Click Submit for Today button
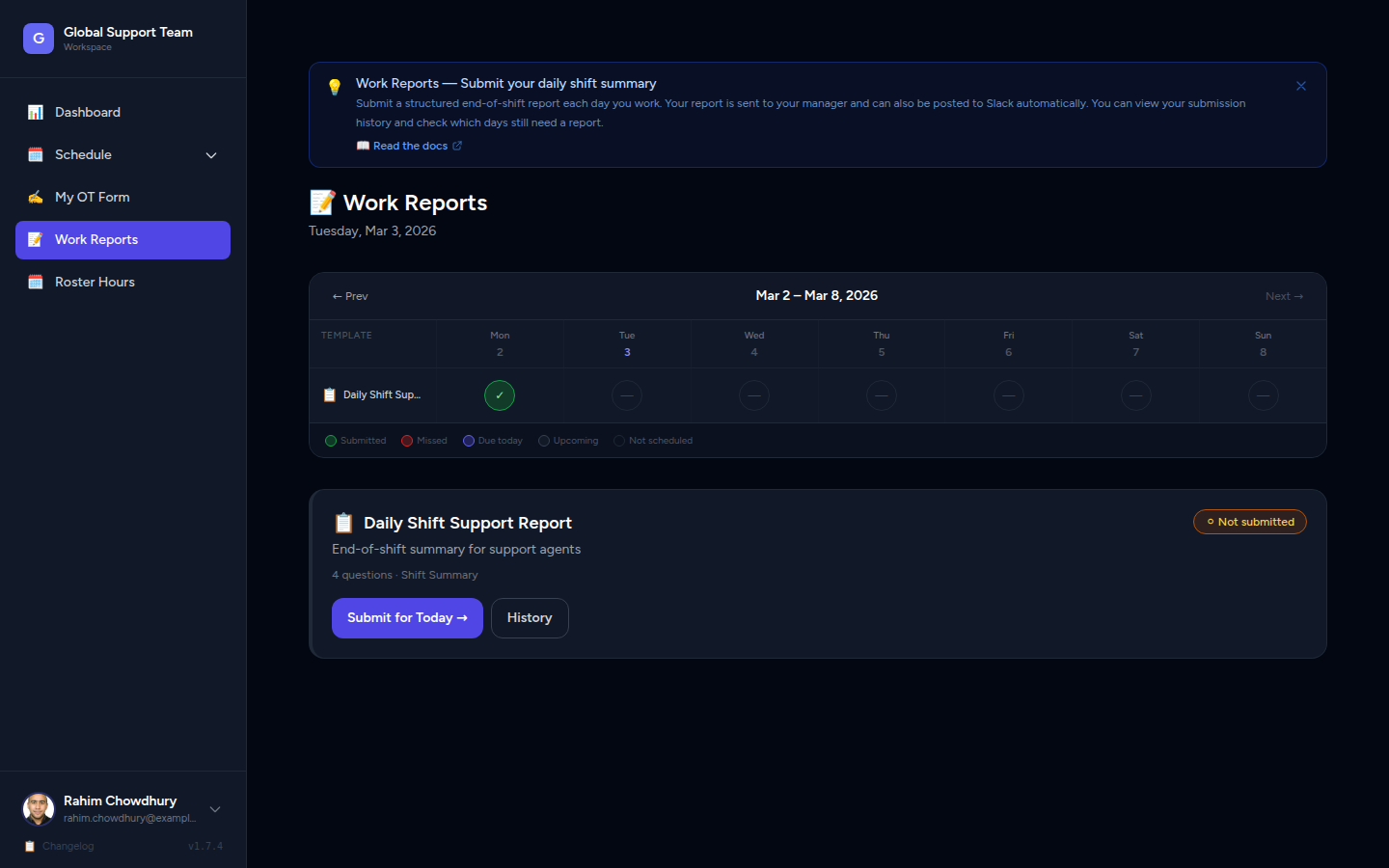The width and height of the screenshot is (1389, 868). (407, 617)
